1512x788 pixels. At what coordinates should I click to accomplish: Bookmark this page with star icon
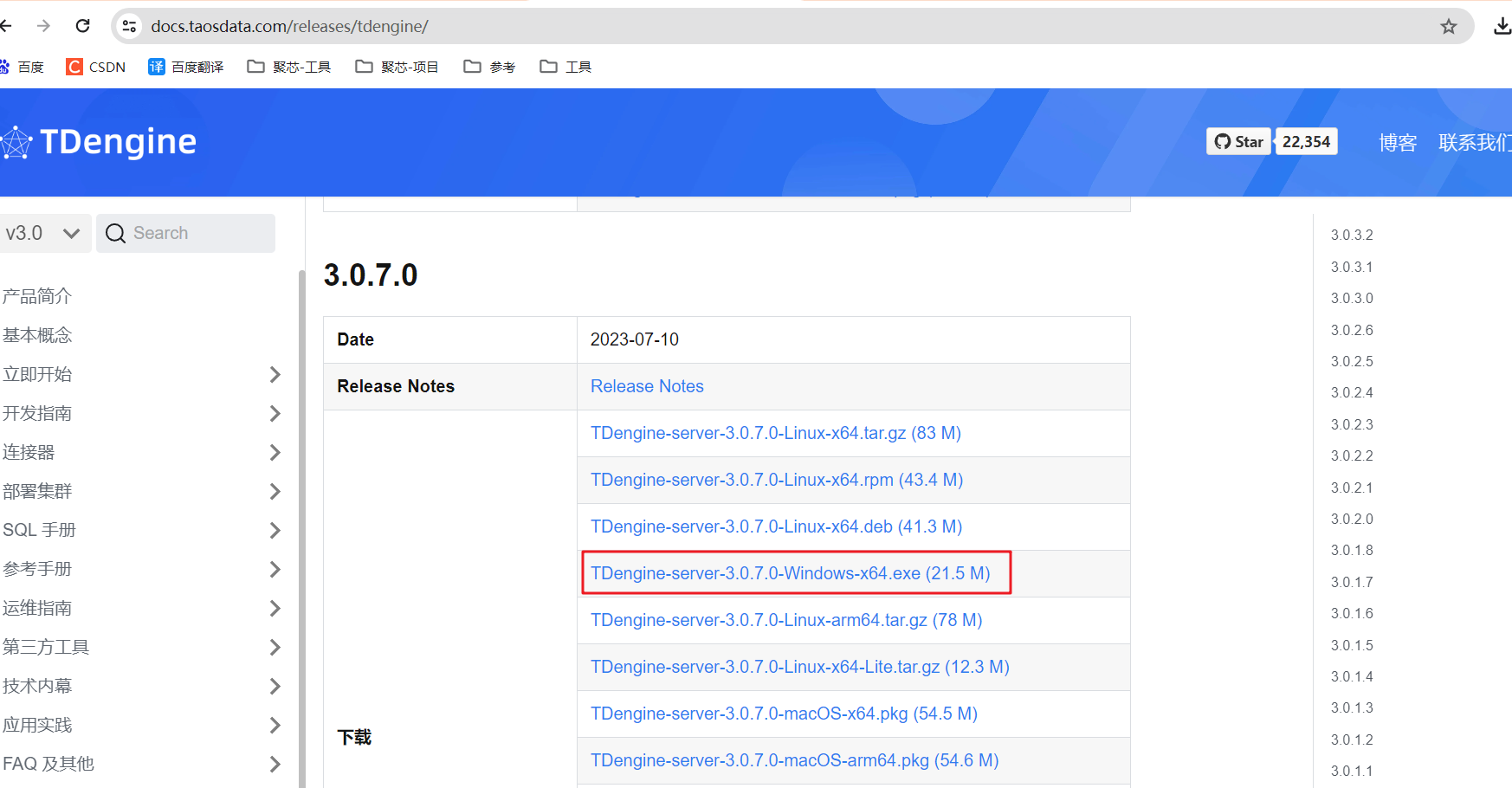1449,27
